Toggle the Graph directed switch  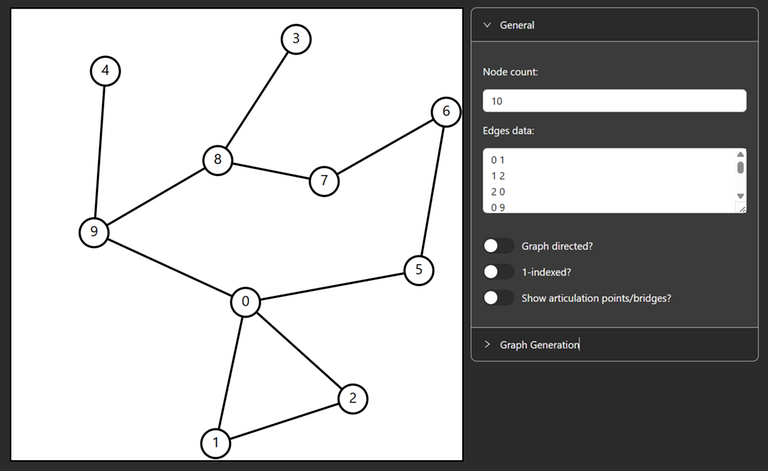coord(498,246)
